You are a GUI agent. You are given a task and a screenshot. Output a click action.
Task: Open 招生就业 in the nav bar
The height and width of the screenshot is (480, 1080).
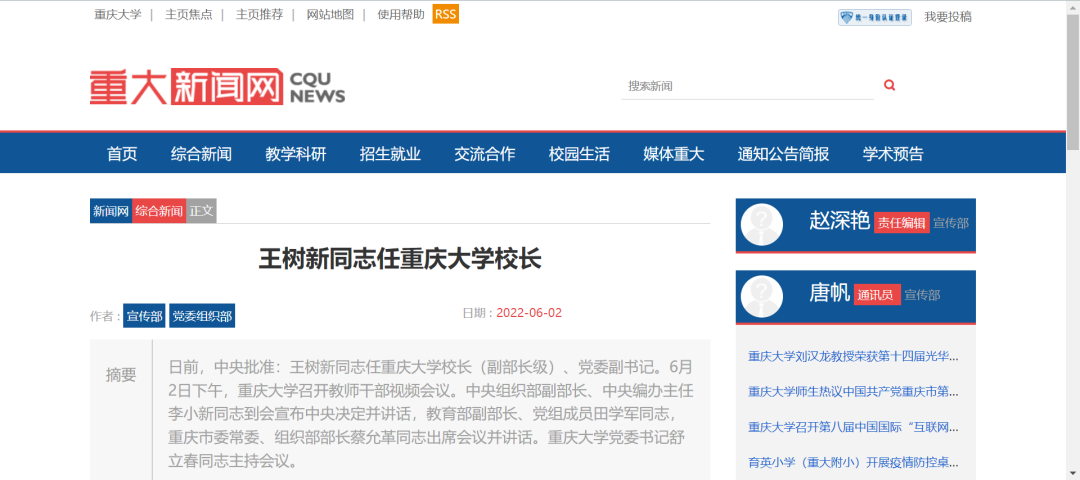pos(390,154)
